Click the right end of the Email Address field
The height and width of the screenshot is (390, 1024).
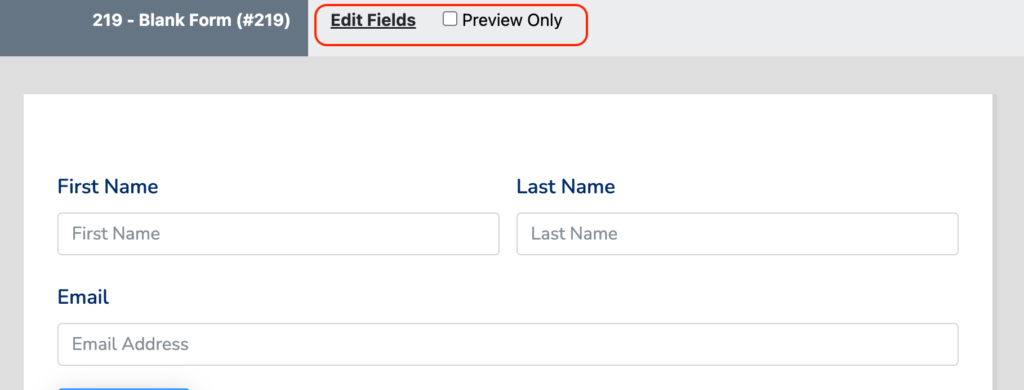(940, 344)
